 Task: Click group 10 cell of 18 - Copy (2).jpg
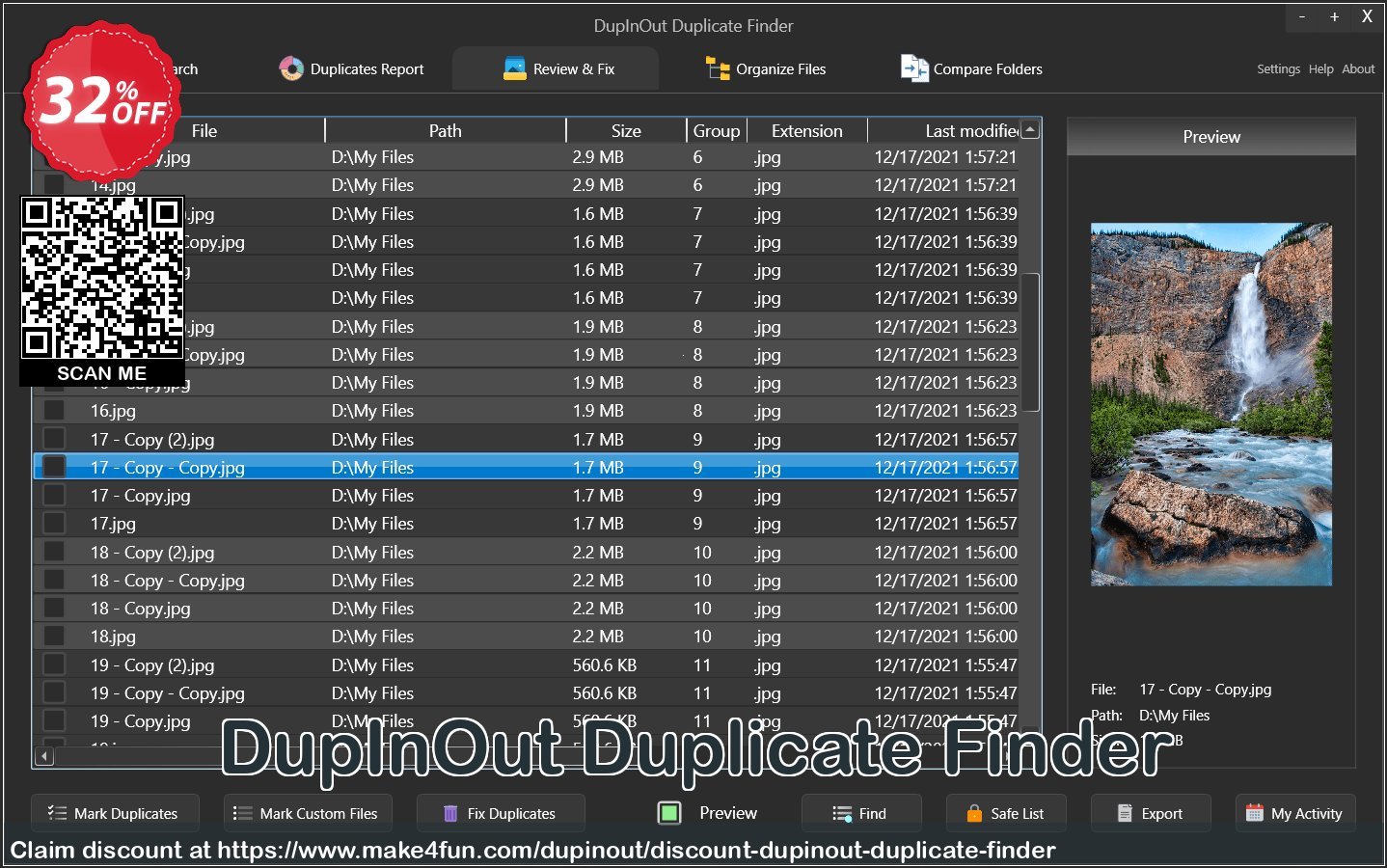702,553
